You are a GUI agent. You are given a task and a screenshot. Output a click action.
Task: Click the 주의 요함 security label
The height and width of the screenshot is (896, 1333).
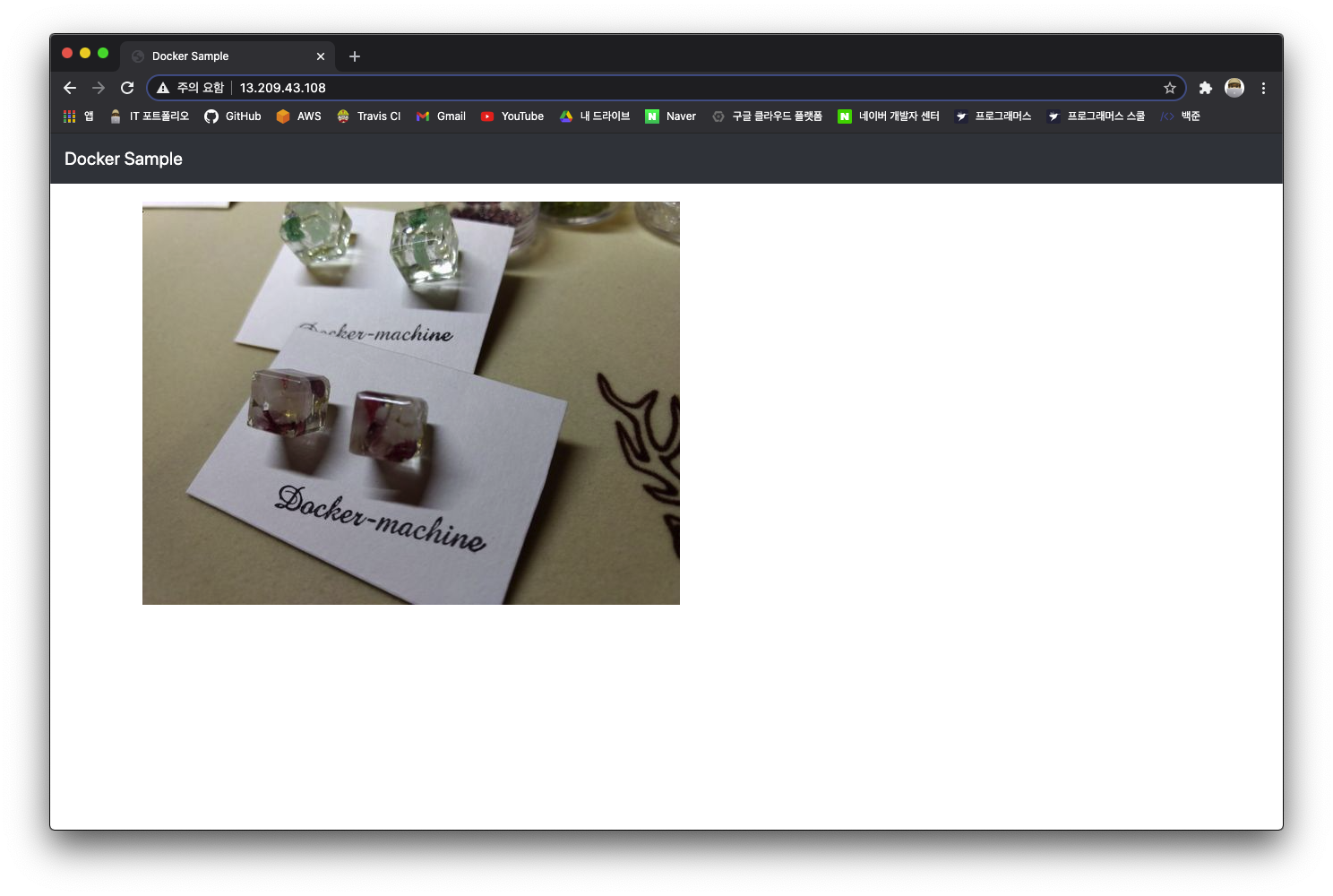201,88
